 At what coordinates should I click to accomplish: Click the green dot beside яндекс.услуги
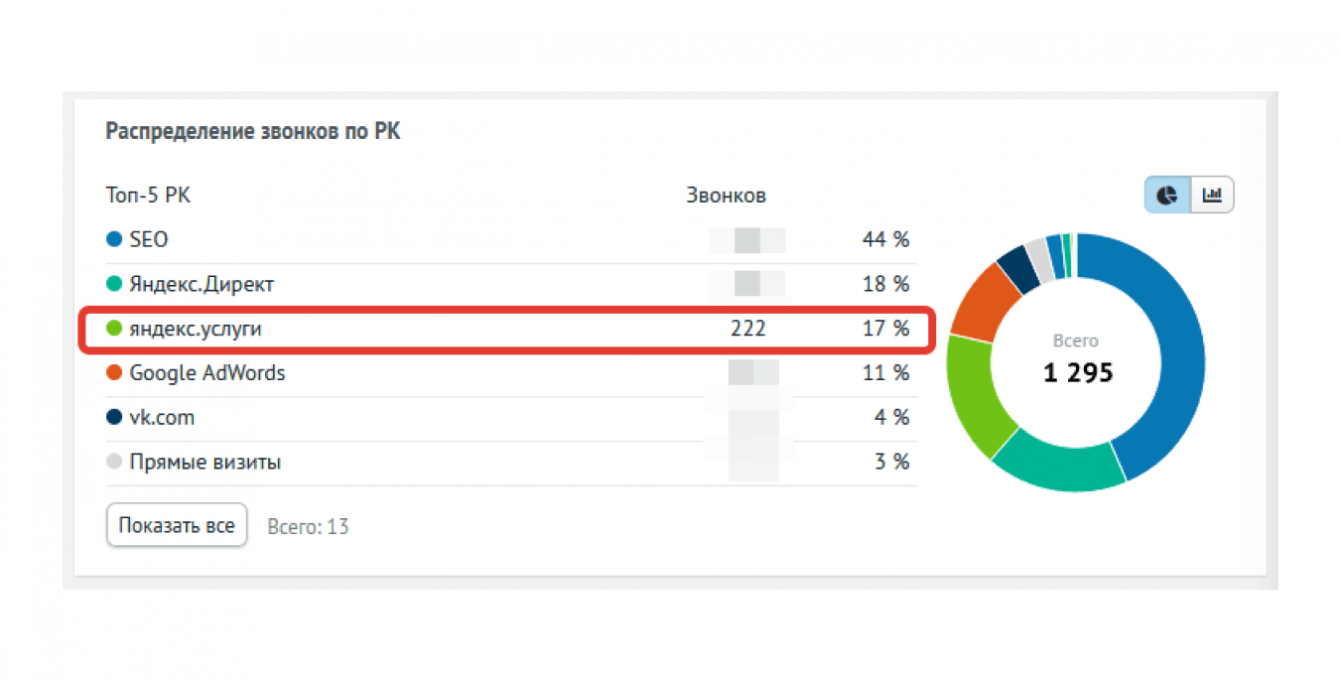tap(114, 328)
